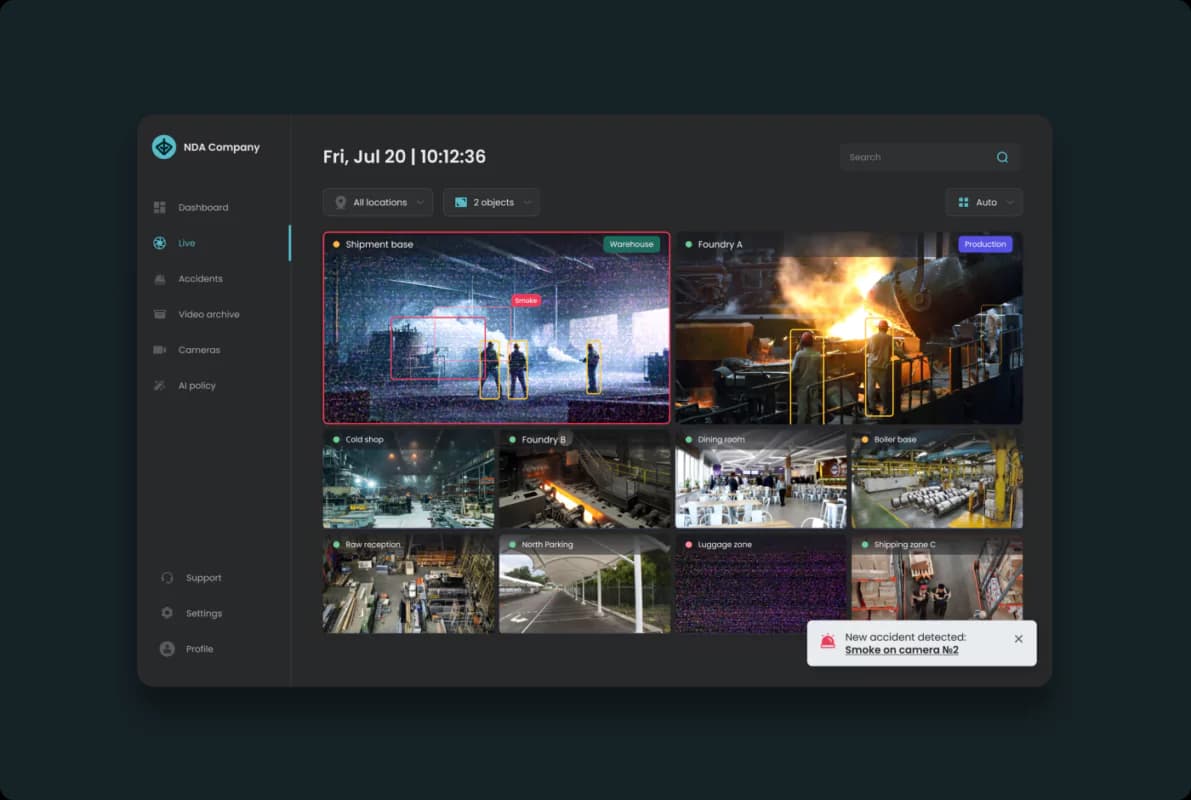1191x800 pixels.
Task: Open the North Parking camera thumbnail
Action: coord(584,583)
